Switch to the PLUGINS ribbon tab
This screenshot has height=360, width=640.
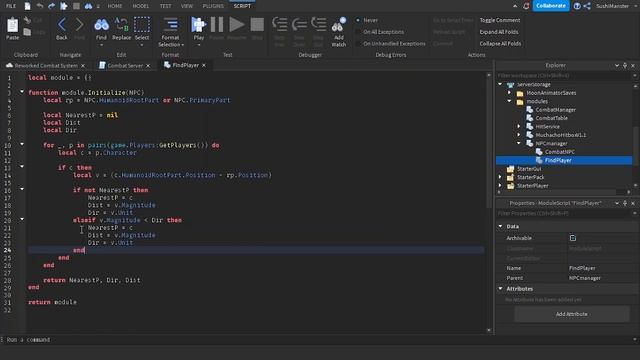[213, 6]
